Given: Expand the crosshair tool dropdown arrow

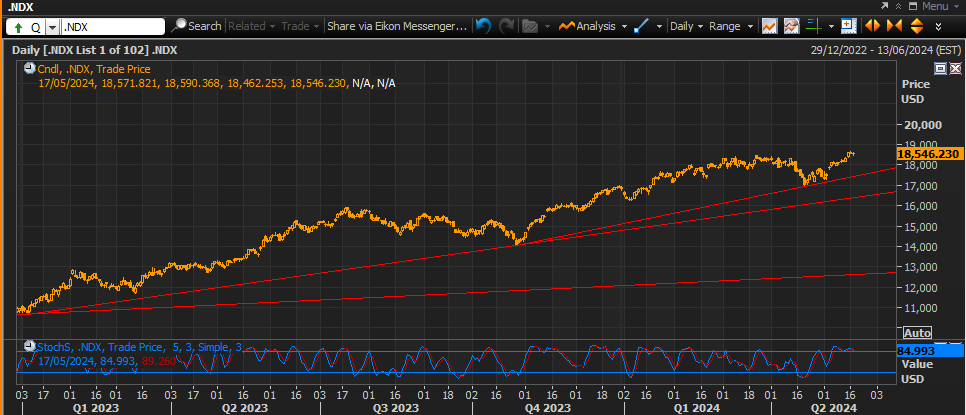Looking at the screenshot, I should click(x=831, y=26).
